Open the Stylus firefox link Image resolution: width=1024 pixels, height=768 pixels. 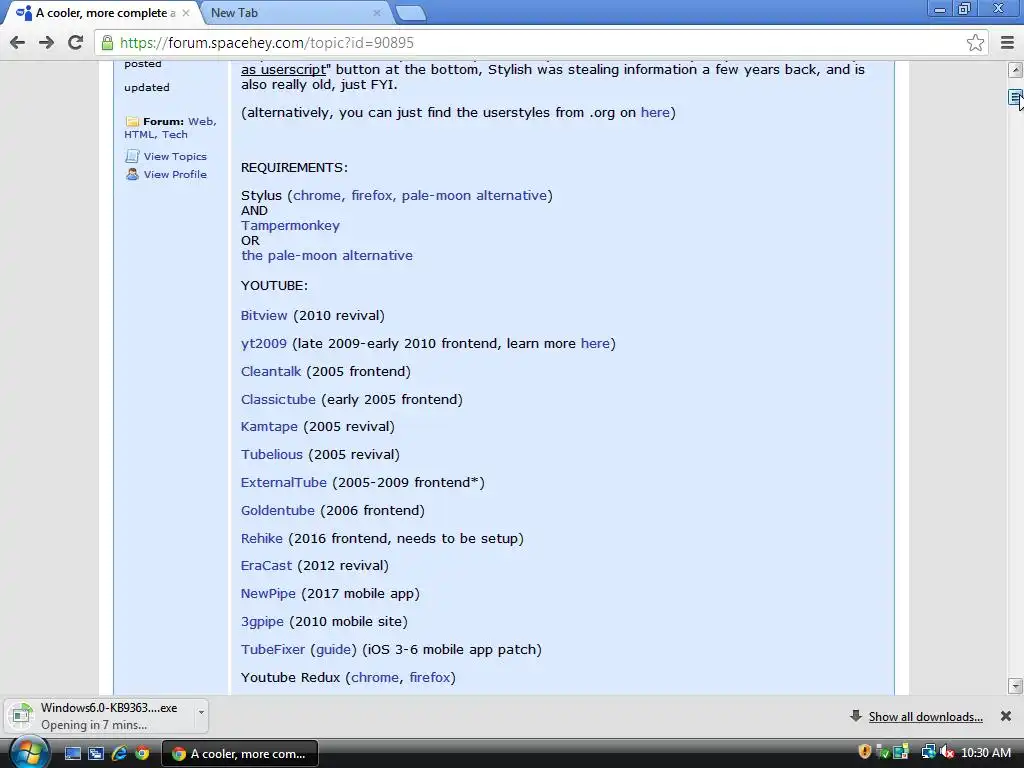372,196
